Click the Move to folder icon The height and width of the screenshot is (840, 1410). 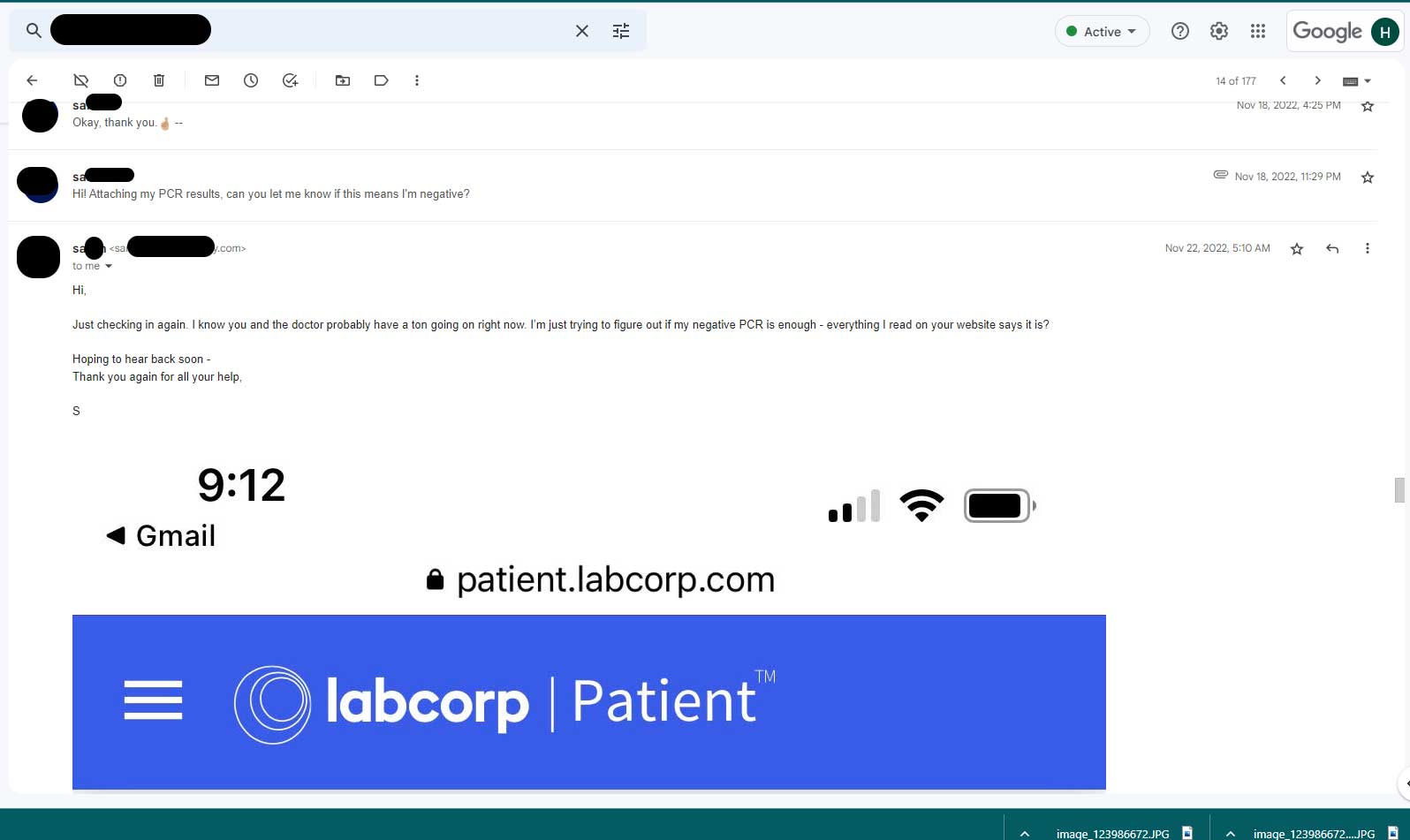click(x=343, y=80)
